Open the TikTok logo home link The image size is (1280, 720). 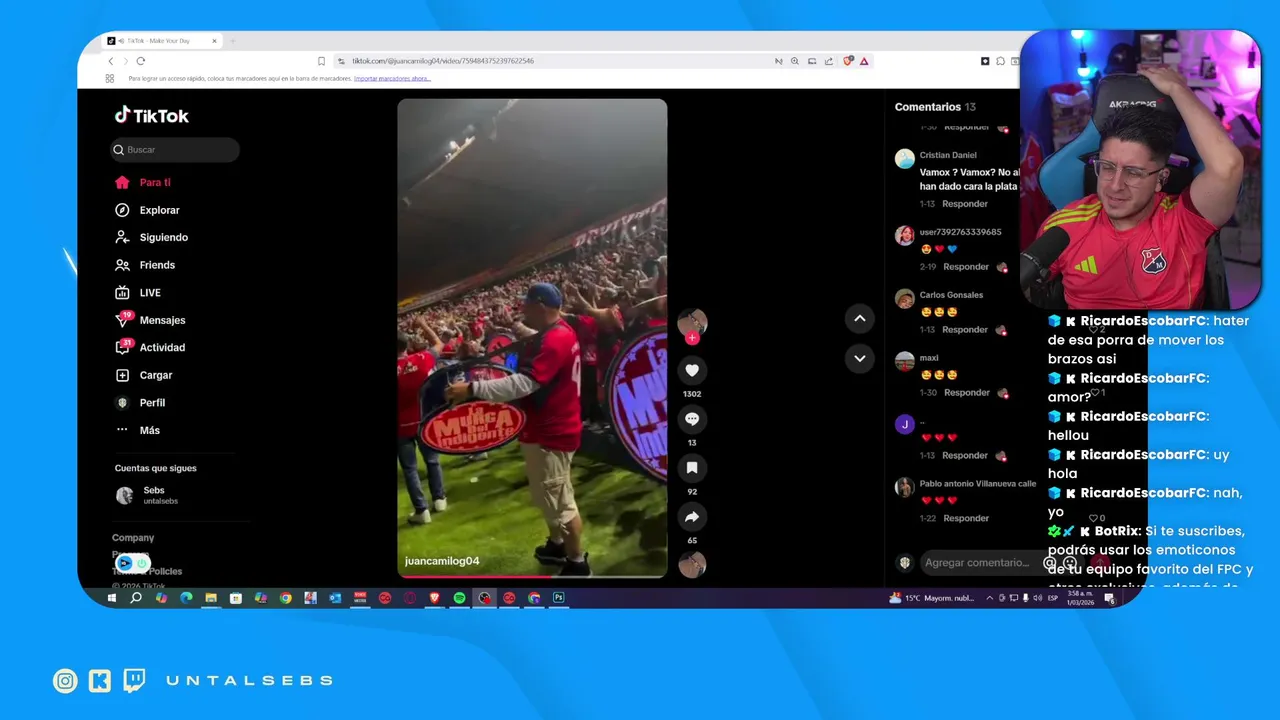tap(151, 116)
